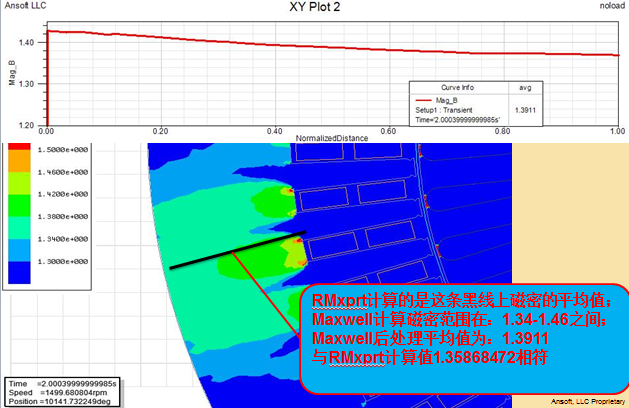Viewport: 629px width, 408px height.
Task: Click the 'NormalizedDistance' axis label
Action: click(x=332, y=138)
